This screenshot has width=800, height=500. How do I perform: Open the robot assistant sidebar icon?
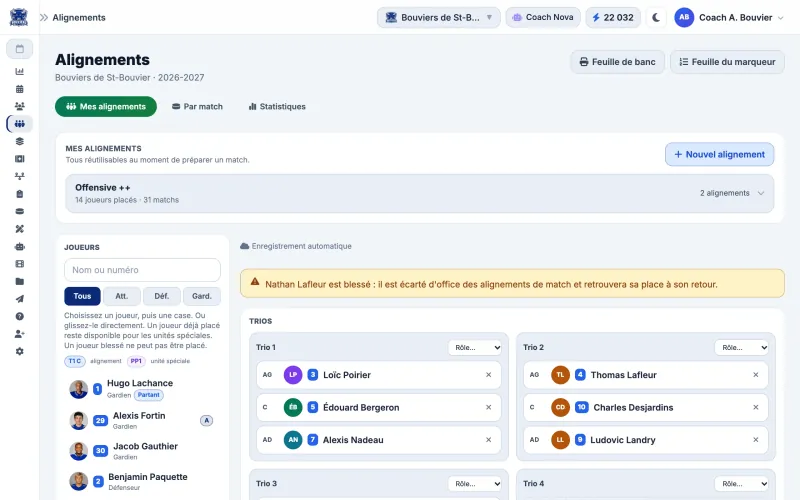19,246
